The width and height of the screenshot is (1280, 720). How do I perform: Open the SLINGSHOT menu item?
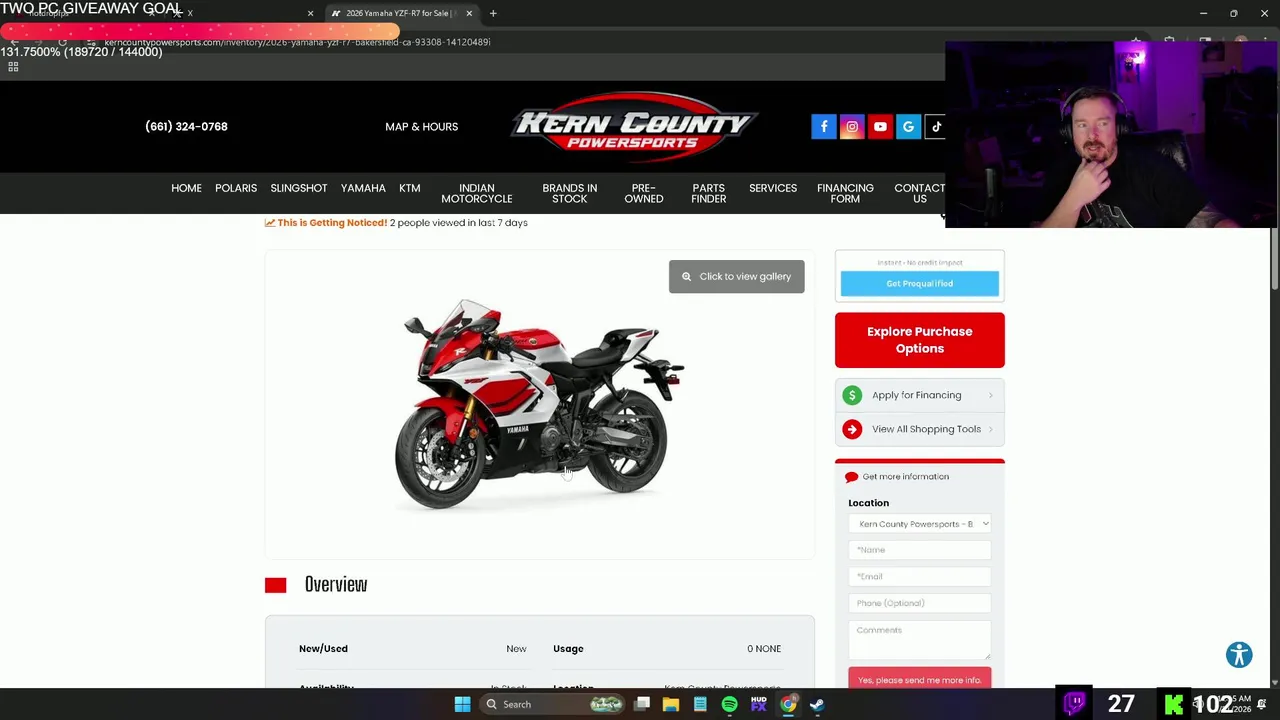(299, 188)
